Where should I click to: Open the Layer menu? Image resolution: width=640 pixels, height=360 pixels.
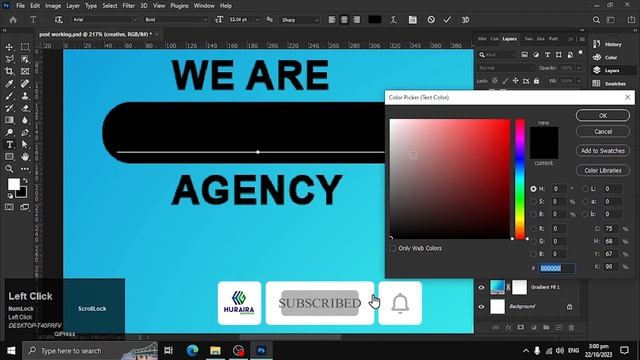[x=73, y=6]
